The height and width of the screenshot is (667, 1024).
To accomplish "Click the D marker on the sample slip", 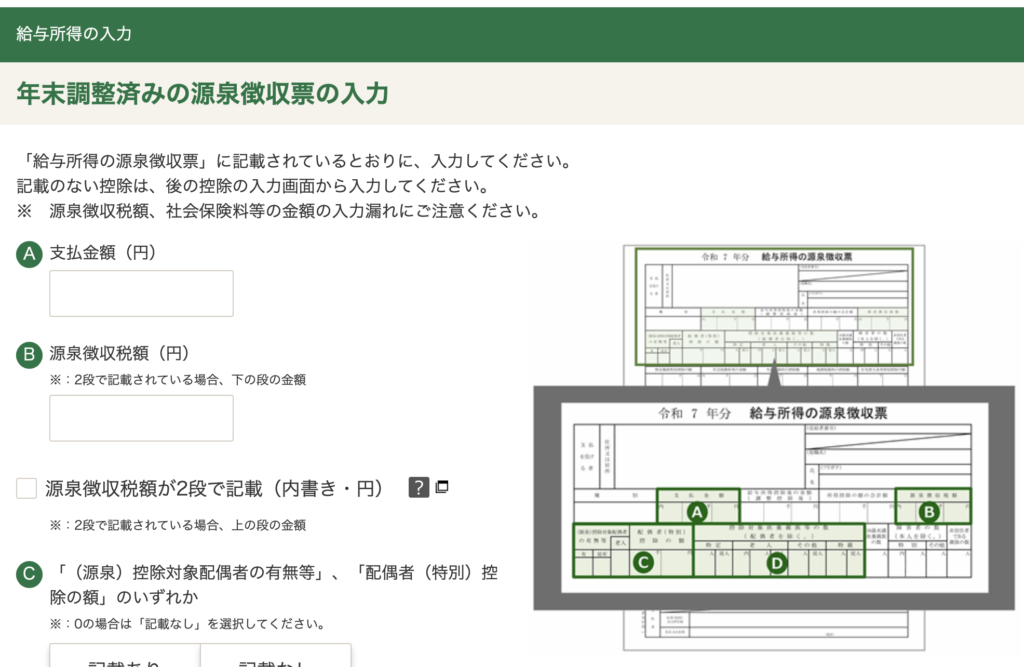I will [779, 563].
